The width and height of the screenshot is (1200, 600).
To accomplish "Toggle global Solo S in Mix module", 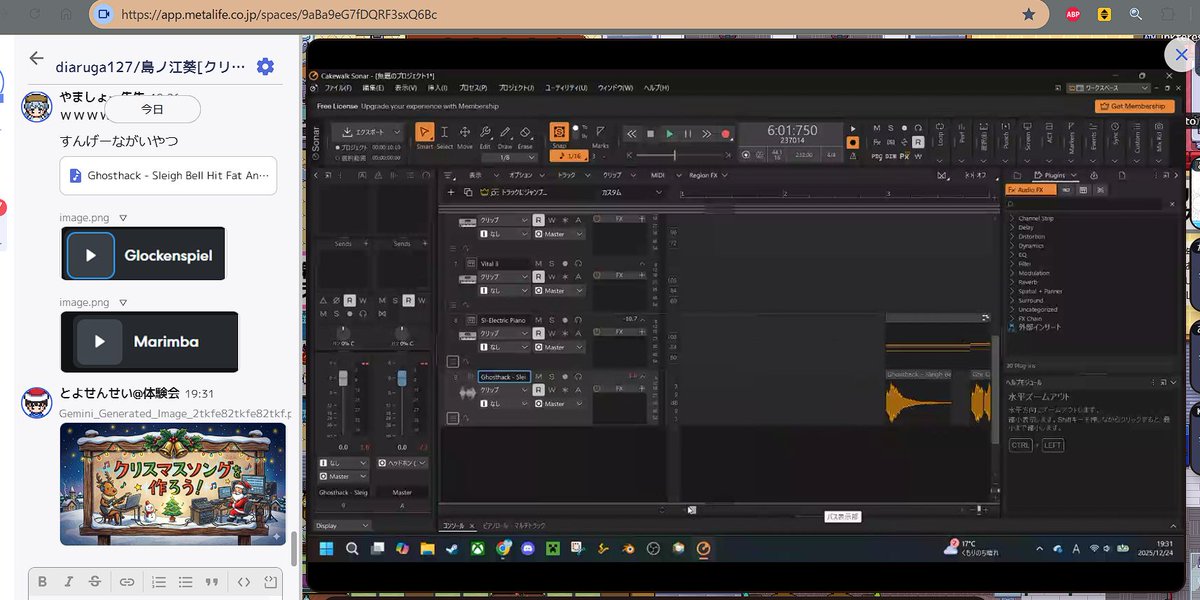I will pos(890,128).
